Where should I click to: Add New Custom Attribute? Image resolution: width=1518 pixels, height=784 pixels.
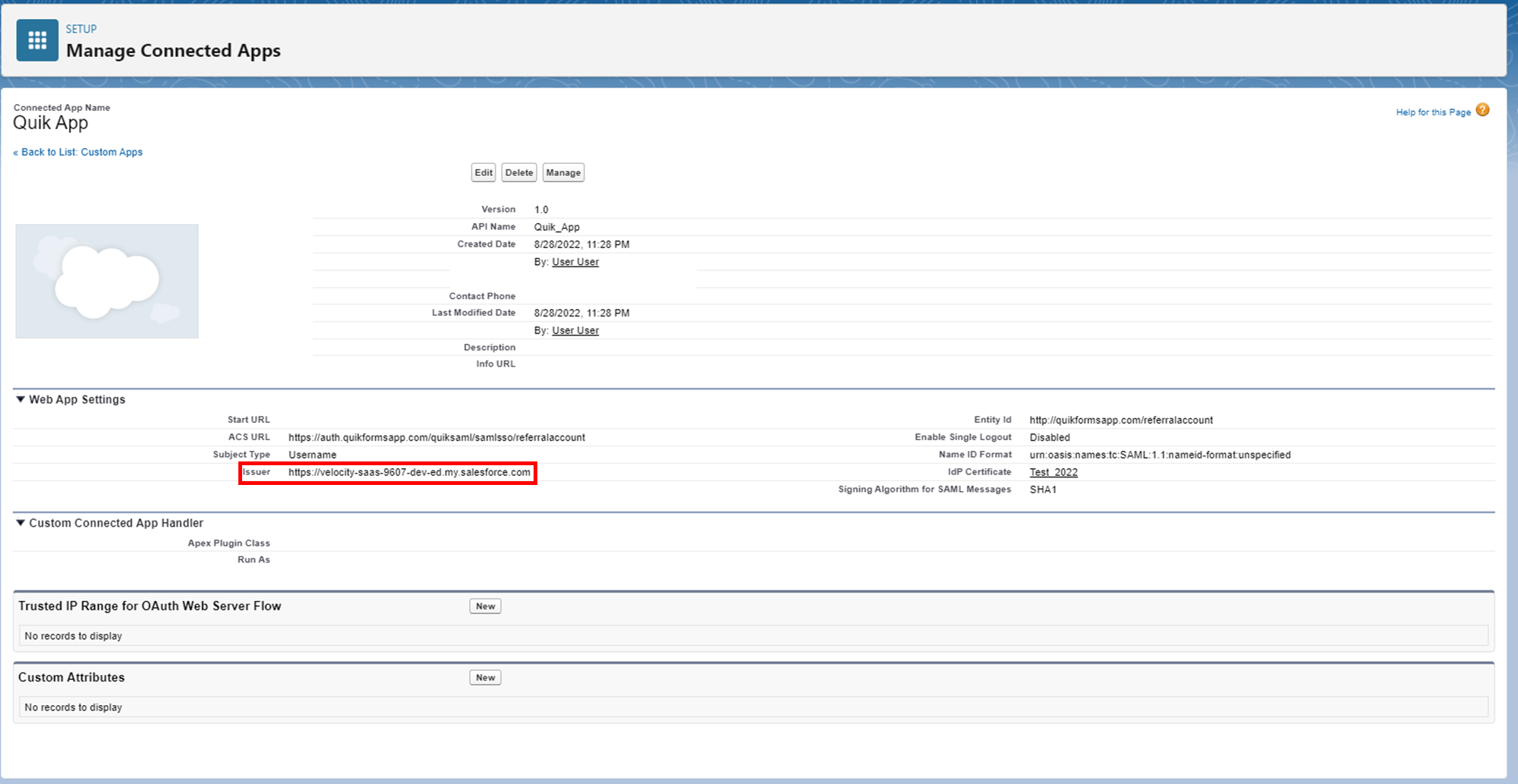[x=485, y=678]
